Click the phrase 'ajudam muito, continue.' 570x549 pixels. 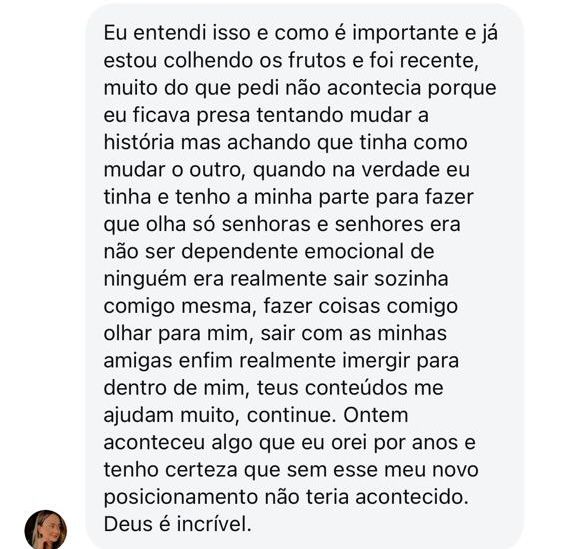click(x=220, y=415)
